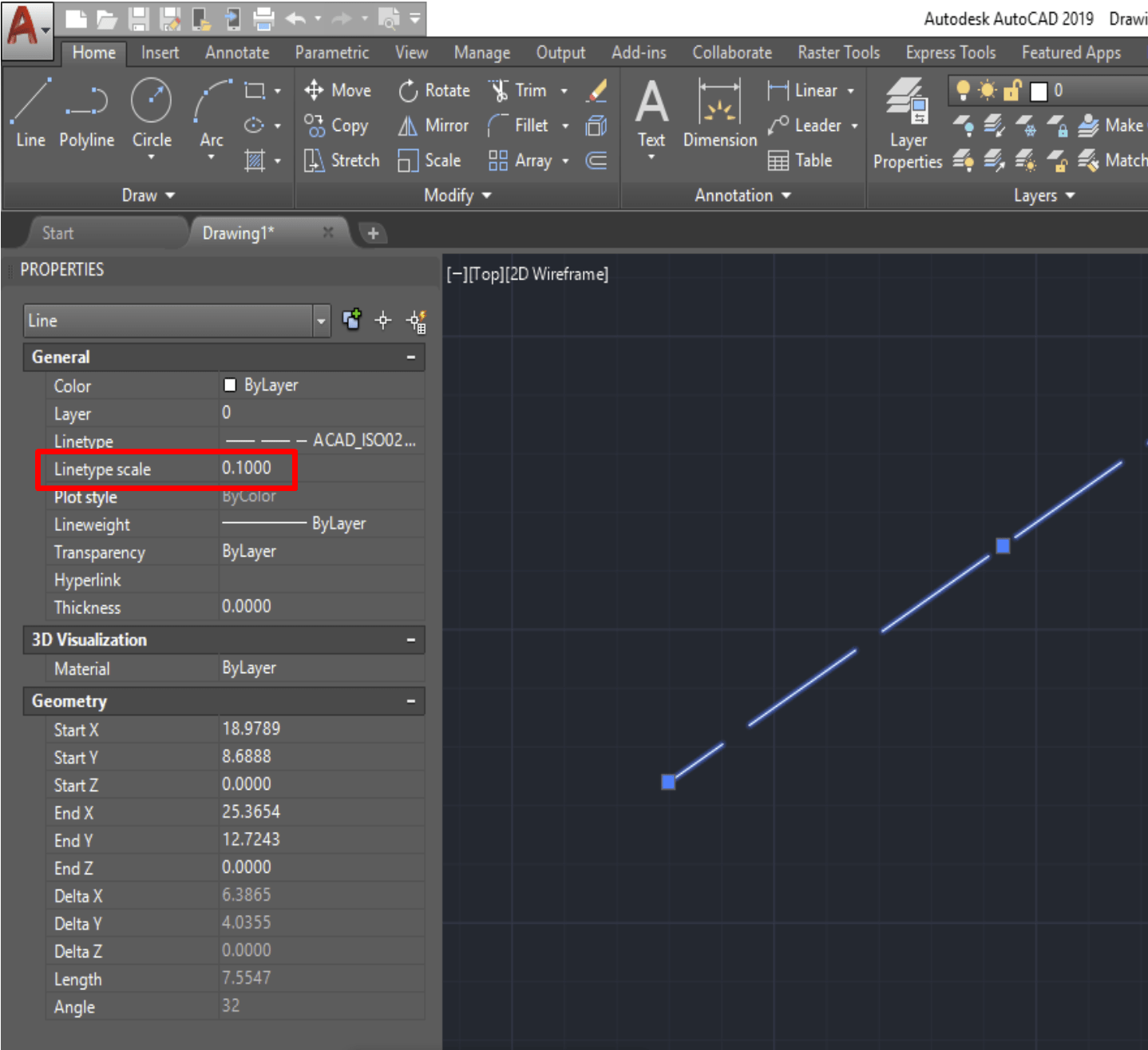Start the Dimension tool
Screen dimensions: 1148x1050
click(x=720, y=113)
